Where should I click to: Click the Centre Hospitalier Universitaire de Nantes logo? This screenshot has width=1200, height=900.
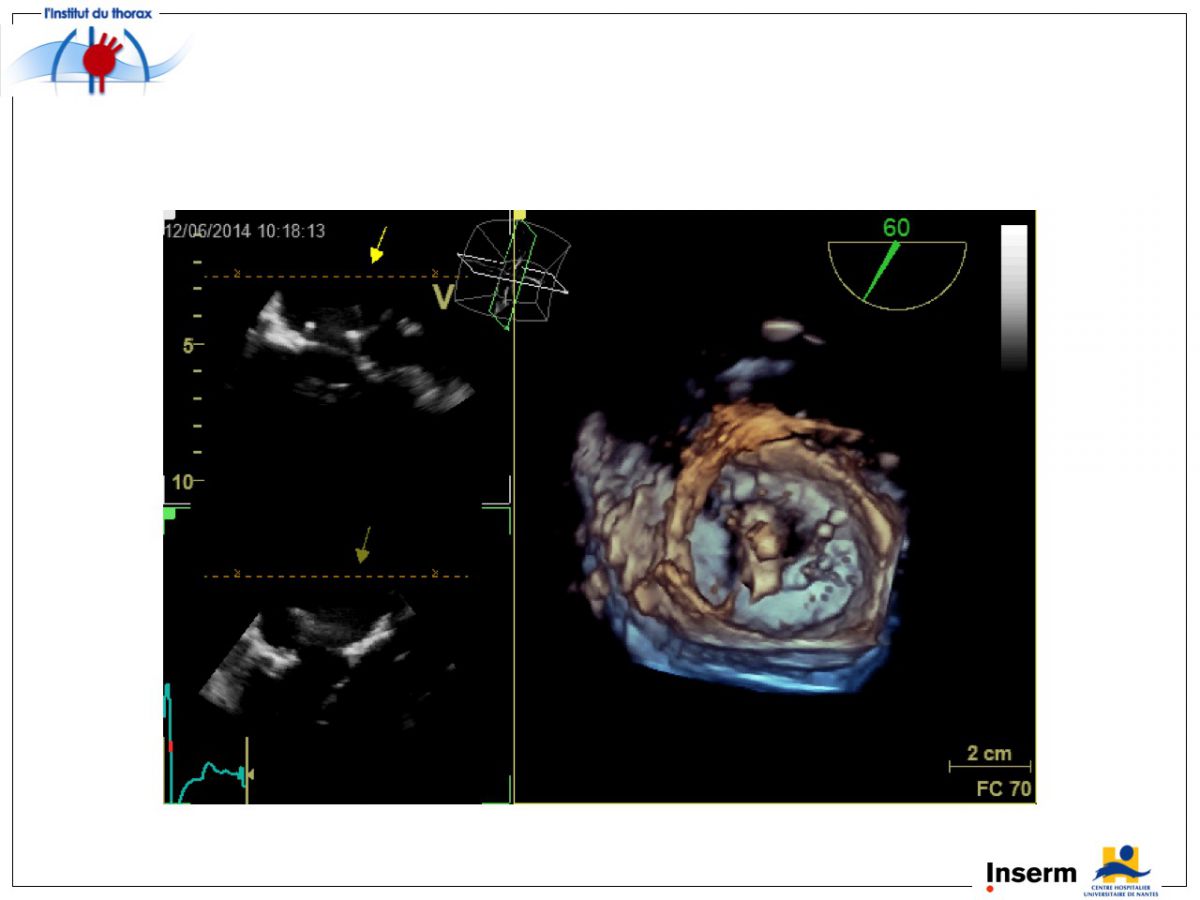click(x=1121, y=870)
